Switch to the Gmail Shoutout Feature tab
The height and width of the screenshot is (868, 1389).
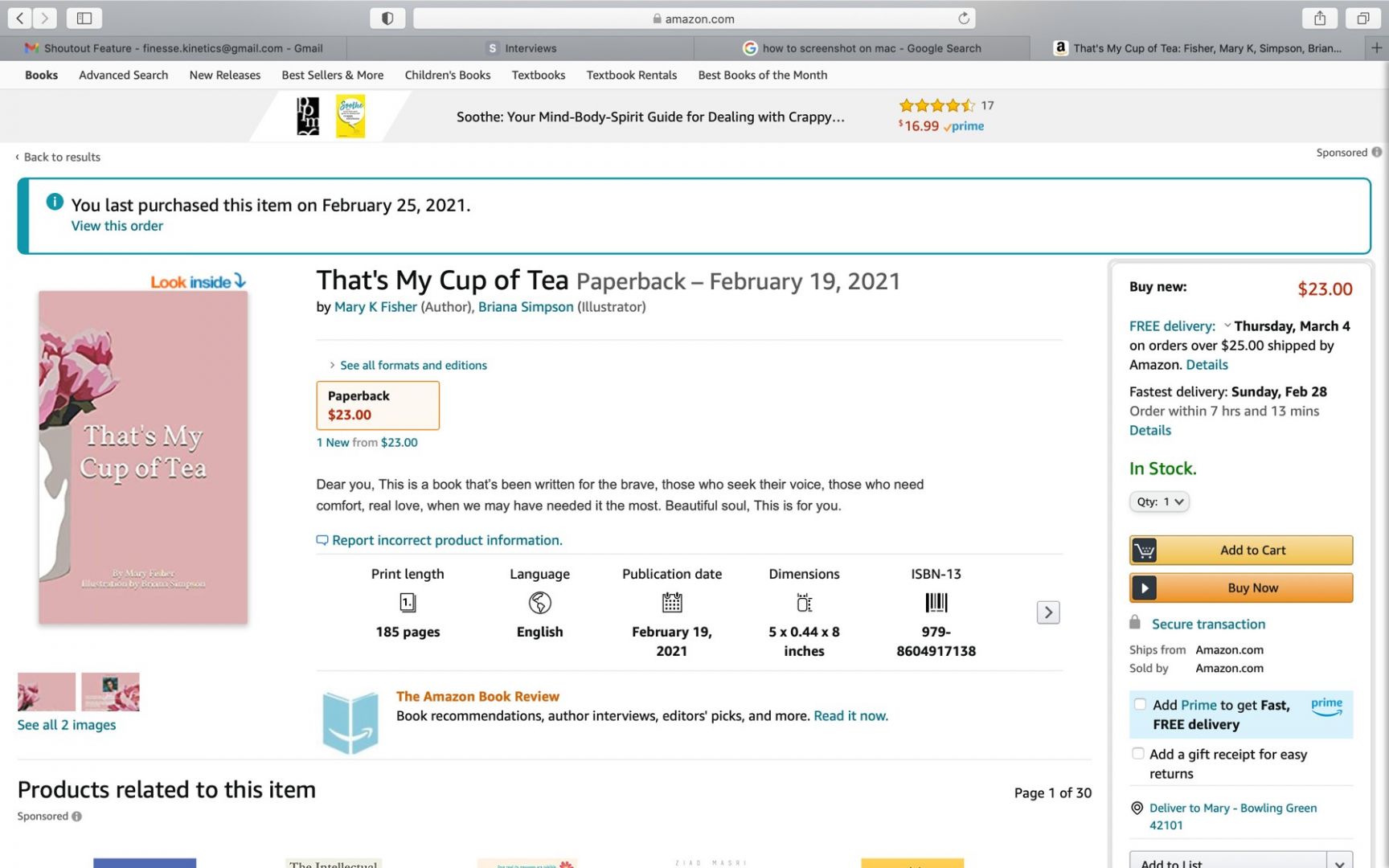(174, 48)
